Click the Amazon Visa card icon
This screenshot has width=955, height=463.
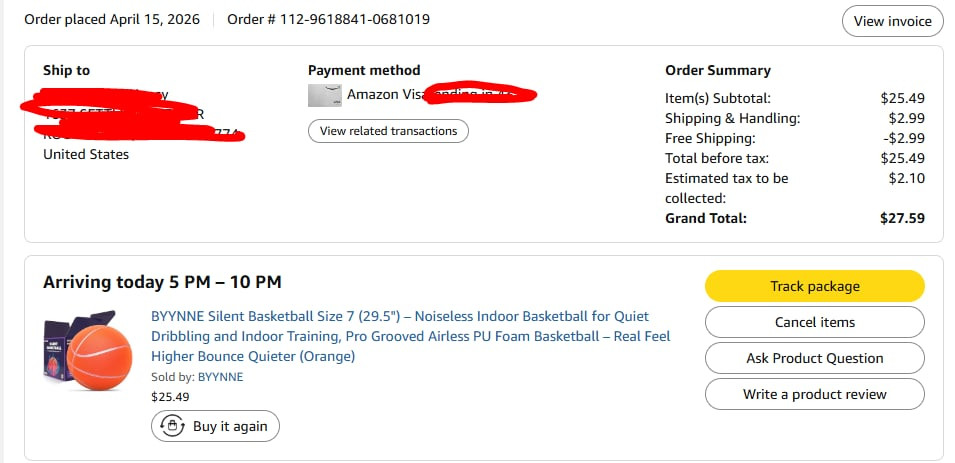[324, 95]
